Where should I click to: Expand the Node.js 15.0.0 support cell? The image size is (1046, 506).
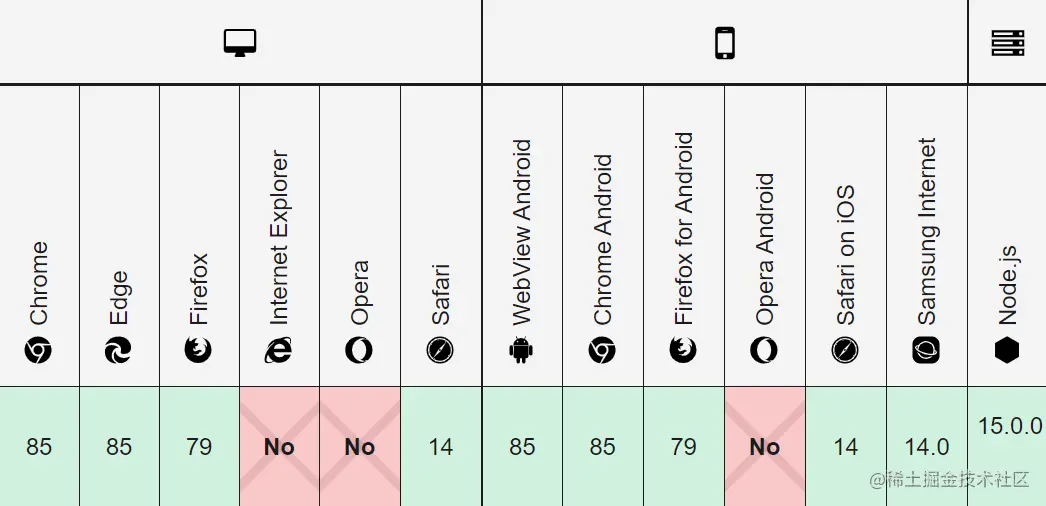coord(1007,446)
